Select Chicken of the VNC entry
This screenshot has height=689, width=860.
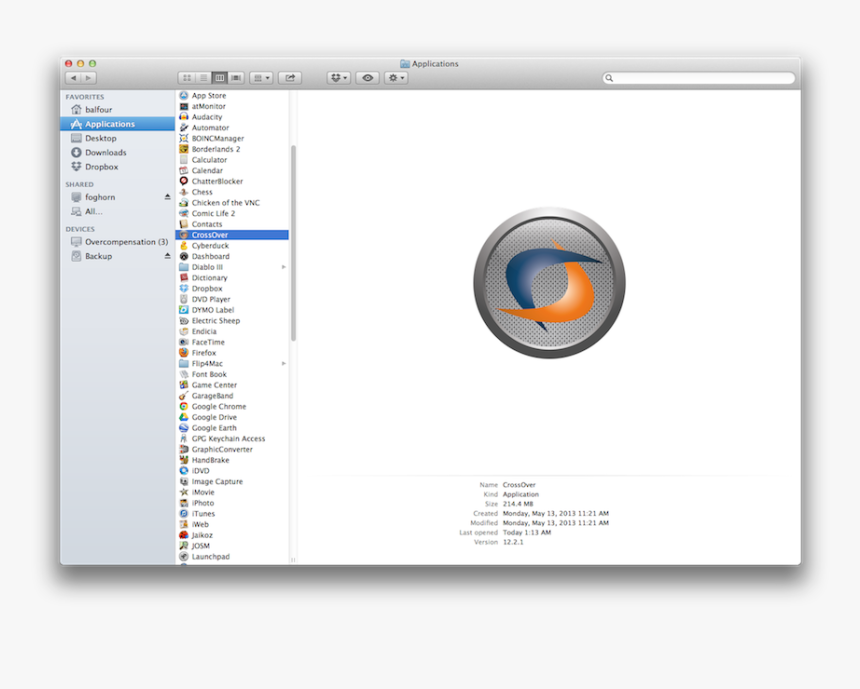pyautogui.click(x=233, y=202)
